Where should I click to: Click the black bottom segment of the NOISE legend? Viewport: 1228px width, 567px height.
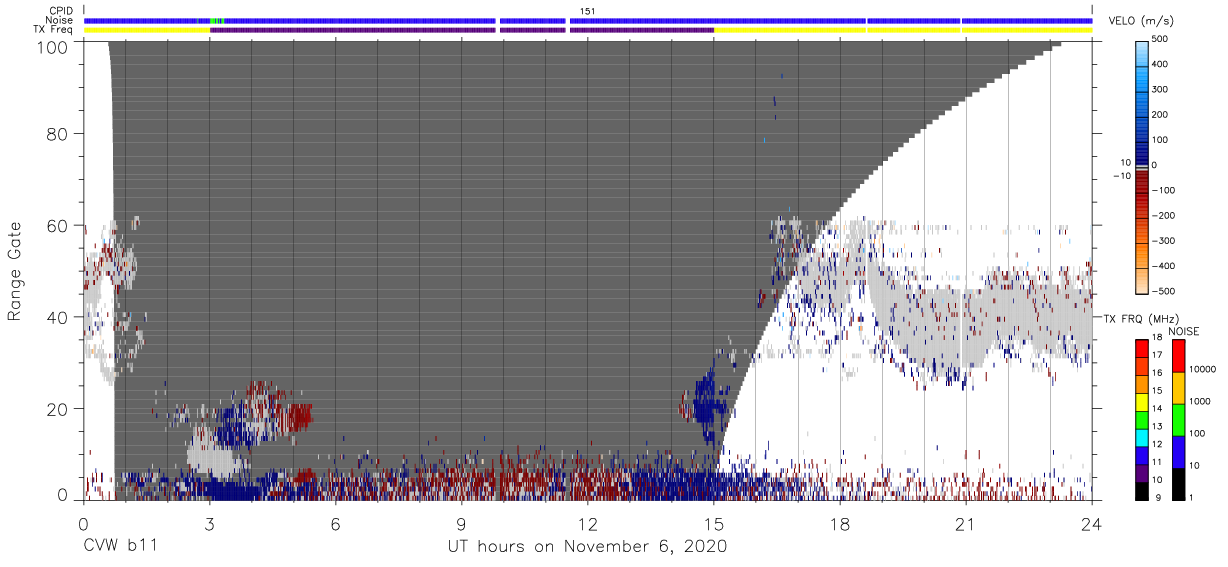click(1178, 483)
